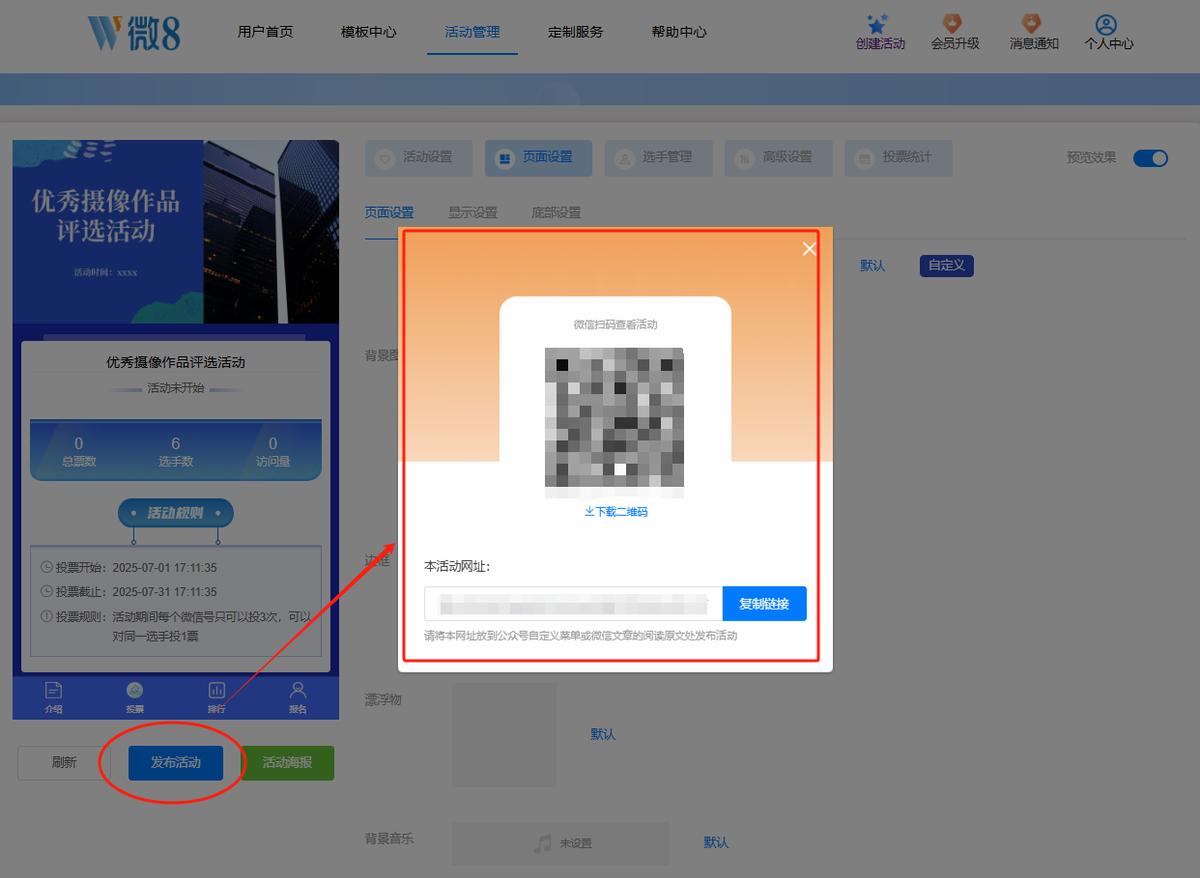The image size is (1200, 878).
Task: Switch to 选手管理 tab
Action: click(658, 158)
